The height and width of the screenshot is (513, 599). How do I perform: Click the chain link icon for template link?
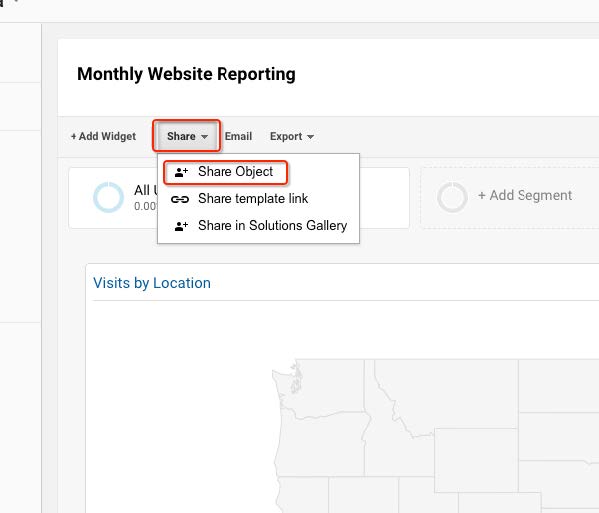pos(180,199)
